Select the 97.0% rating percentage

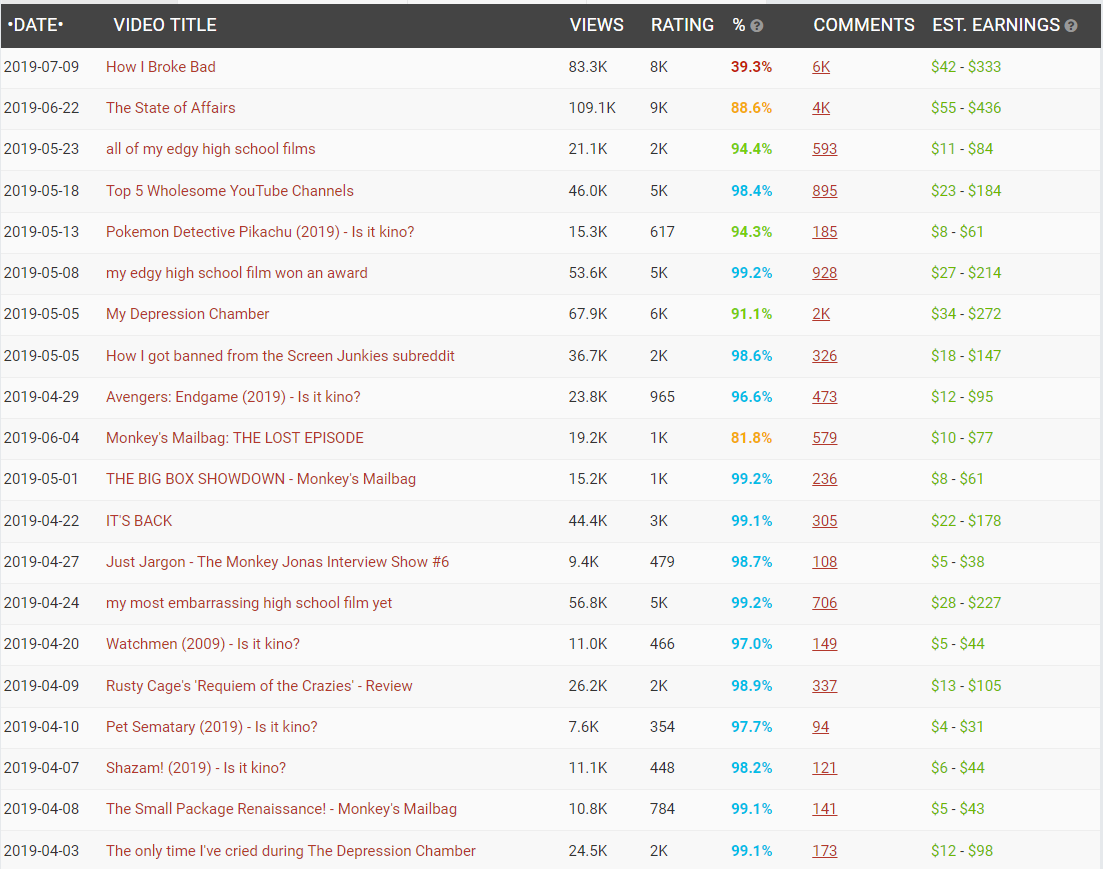pyautogui.click(x=751, y=644)
